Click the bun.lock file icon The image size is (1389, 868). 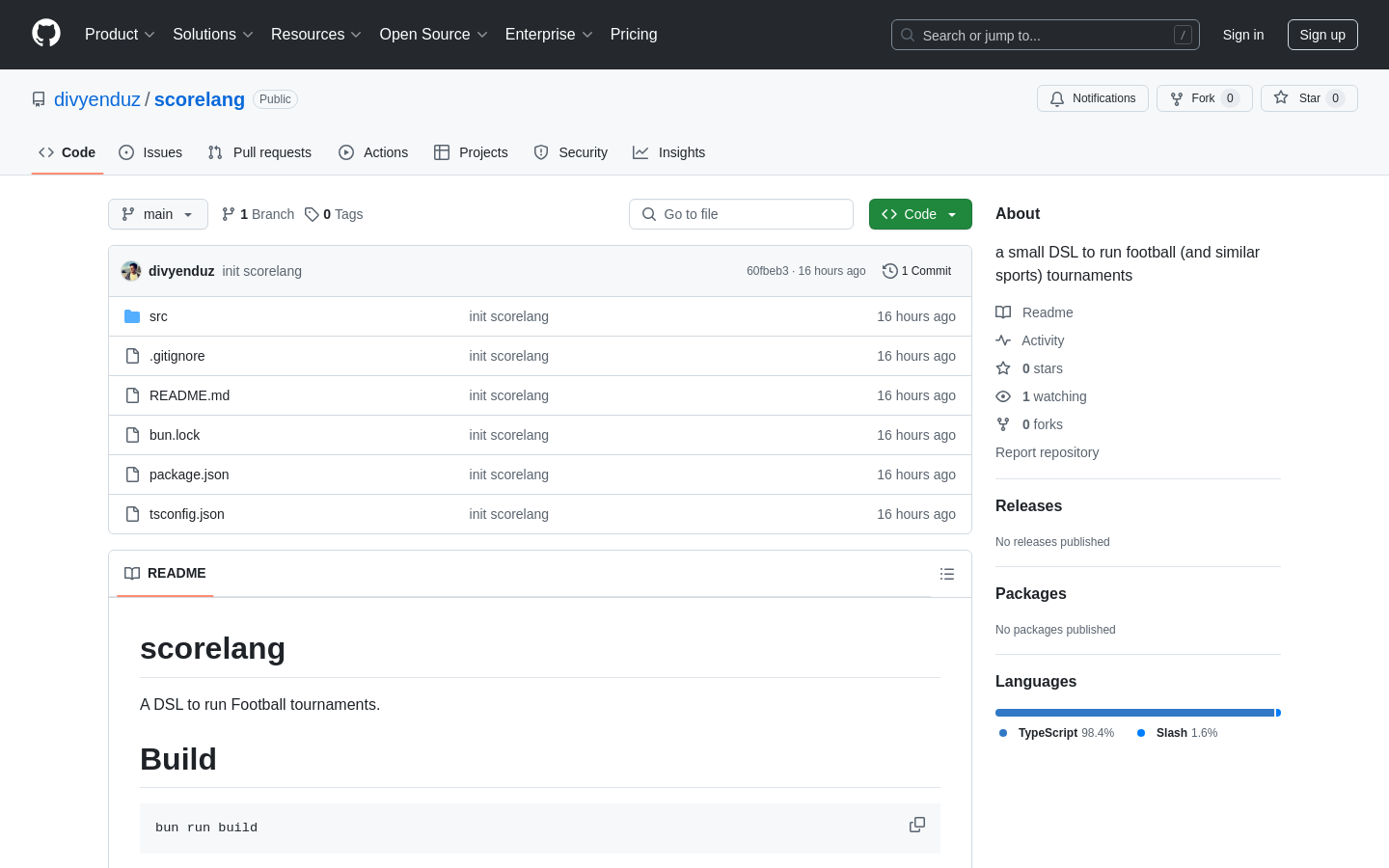pyautogui.click(x=132, y=435)
